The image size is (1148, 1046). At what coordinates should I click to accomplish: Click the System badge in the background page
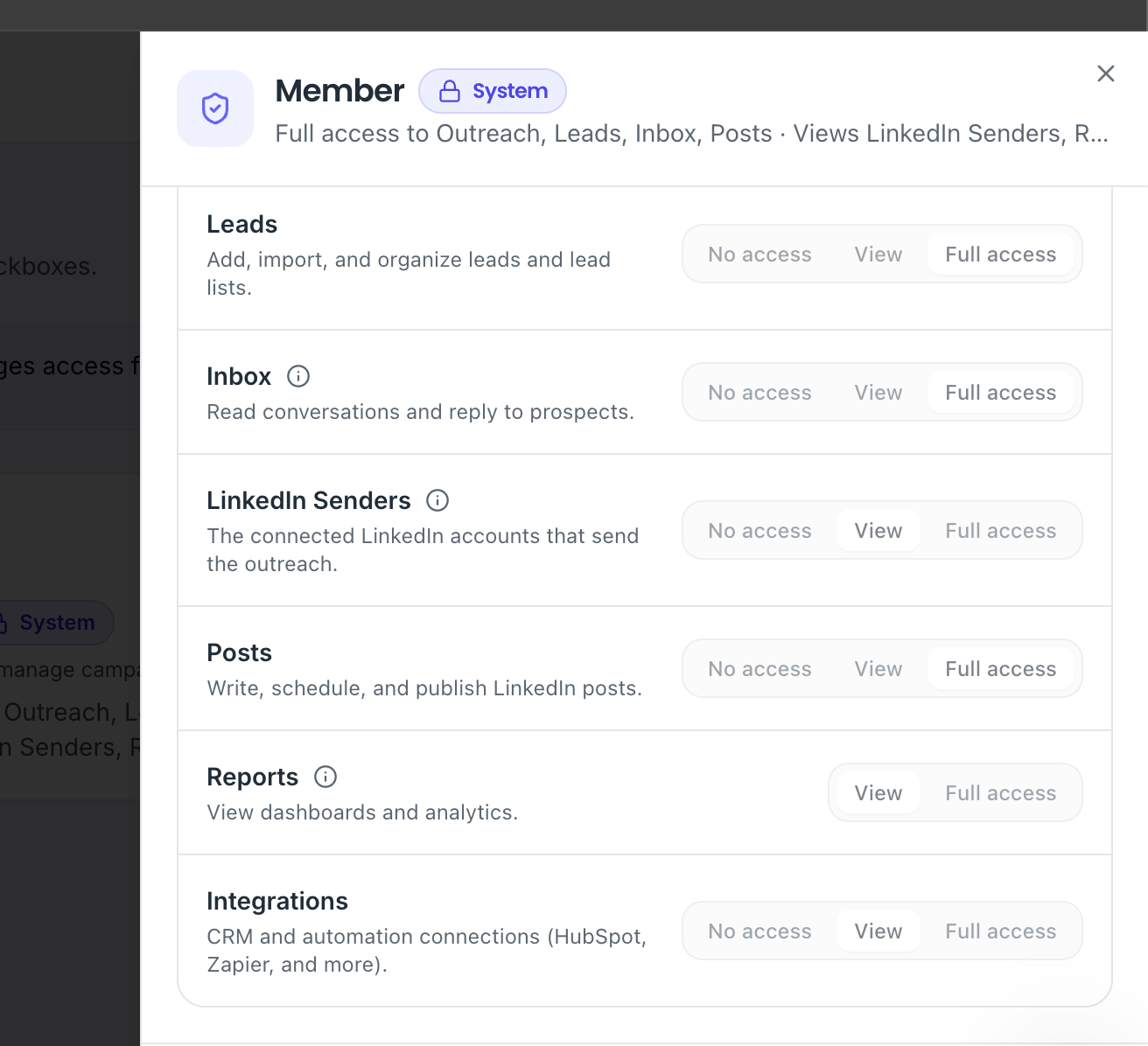coord(57,623)
